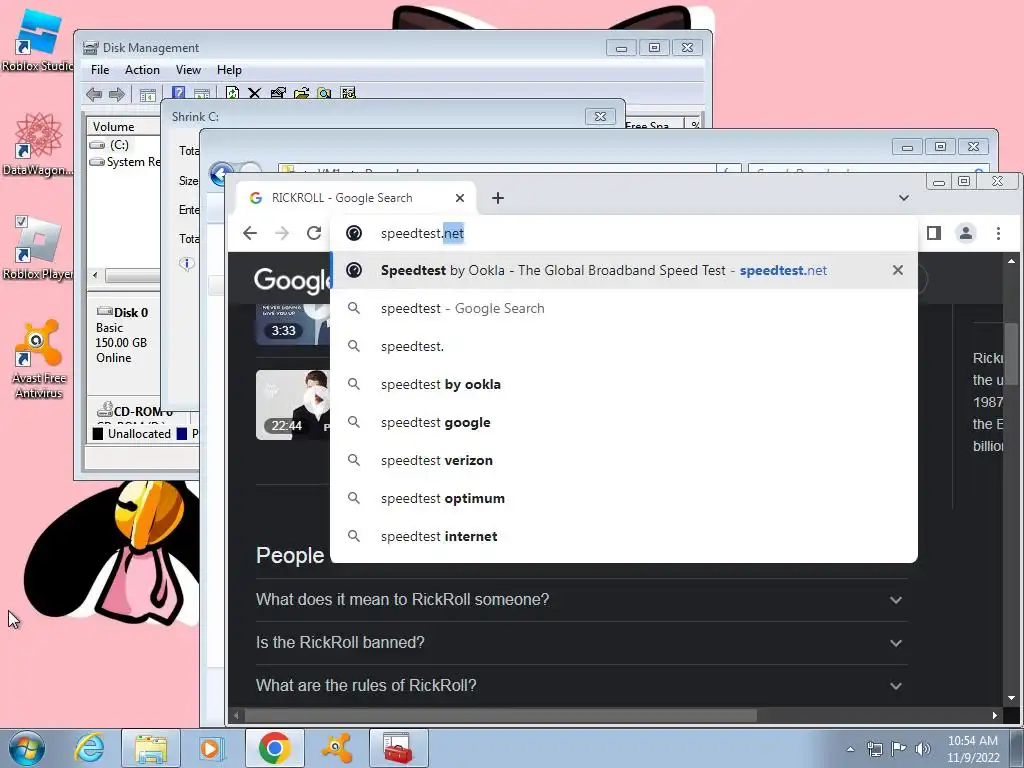Open Chrome profile icon
The height and width of the screenshot is (768, 1024).
click(x=966, y=233)
